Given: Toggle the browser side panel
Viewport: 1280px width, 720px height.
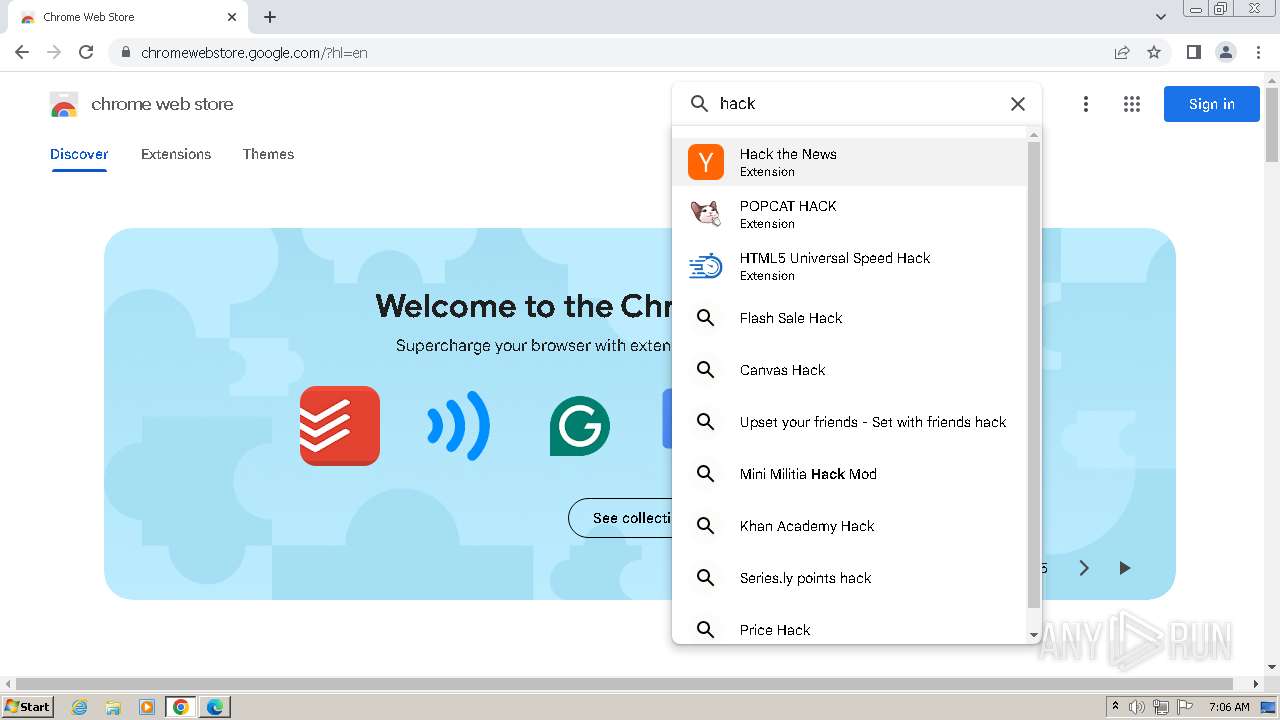Looking at the screenshot, I should coord(1194,52).
